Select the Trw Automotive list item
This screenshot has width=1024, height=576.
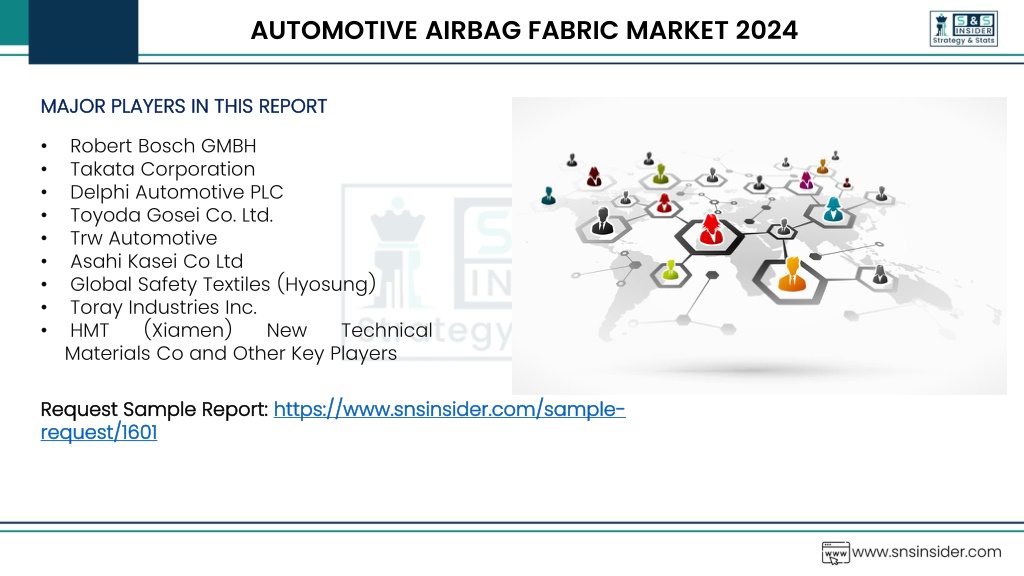tap(144, 238)
